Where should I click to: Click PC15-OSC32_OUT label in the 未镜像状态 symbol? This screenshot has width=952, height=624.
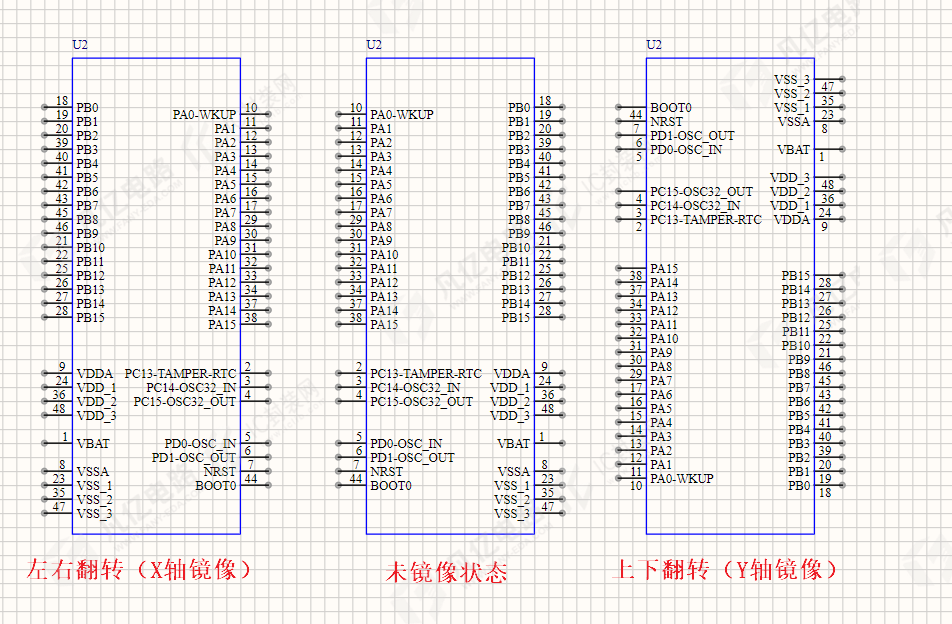[x=421, y=402]
